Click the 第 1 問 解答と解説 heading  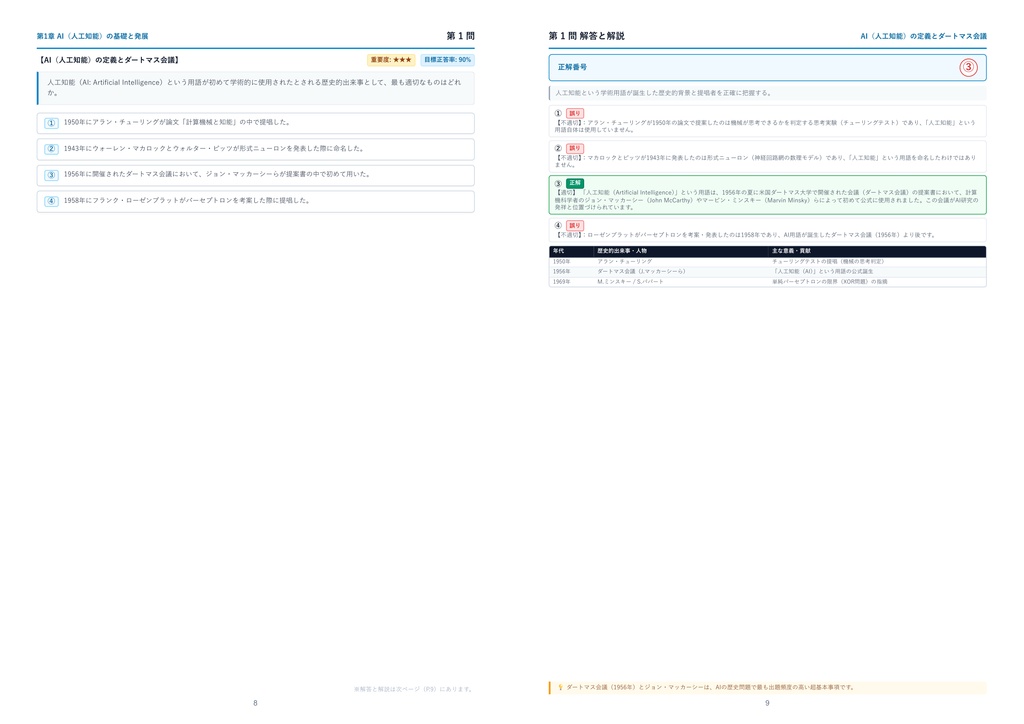(x=586, y=36)
